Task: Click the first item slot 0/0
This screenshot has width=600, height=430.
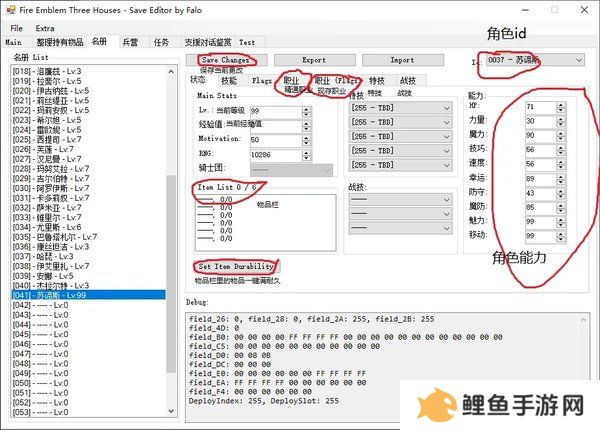Action: click(x=215, y=200)
